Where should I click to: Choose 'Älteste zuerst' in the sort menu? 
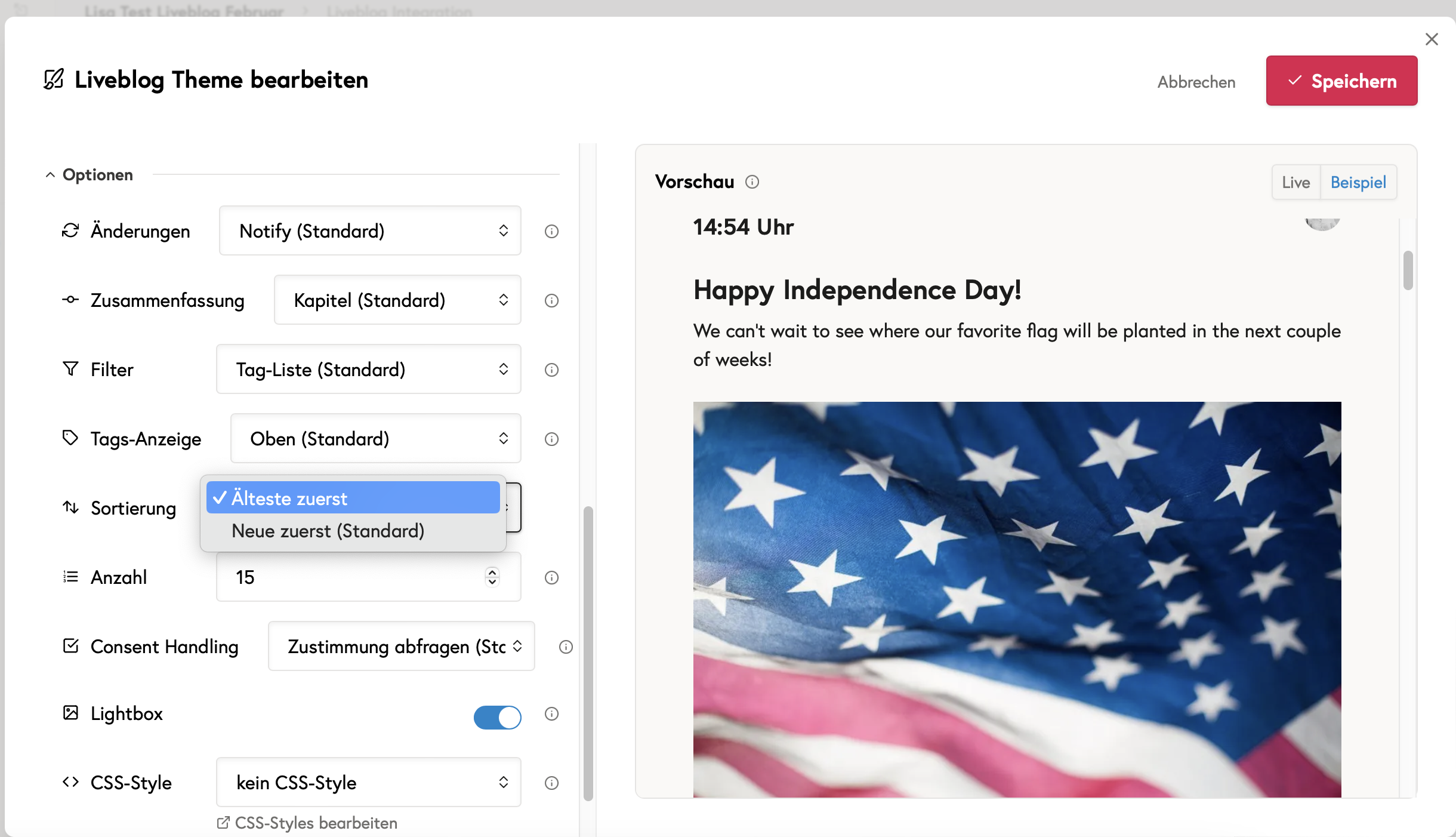coord(352,498)
